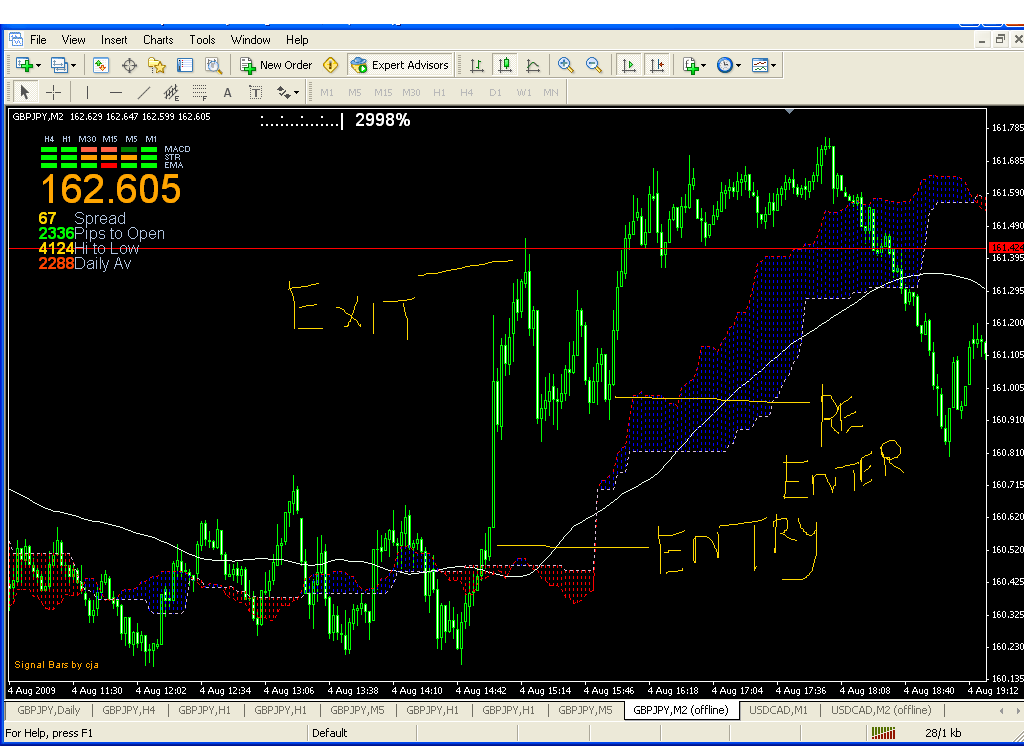Click the red price level marker
This screenshot has width=1032, height=746.
tap(1006, 248)
